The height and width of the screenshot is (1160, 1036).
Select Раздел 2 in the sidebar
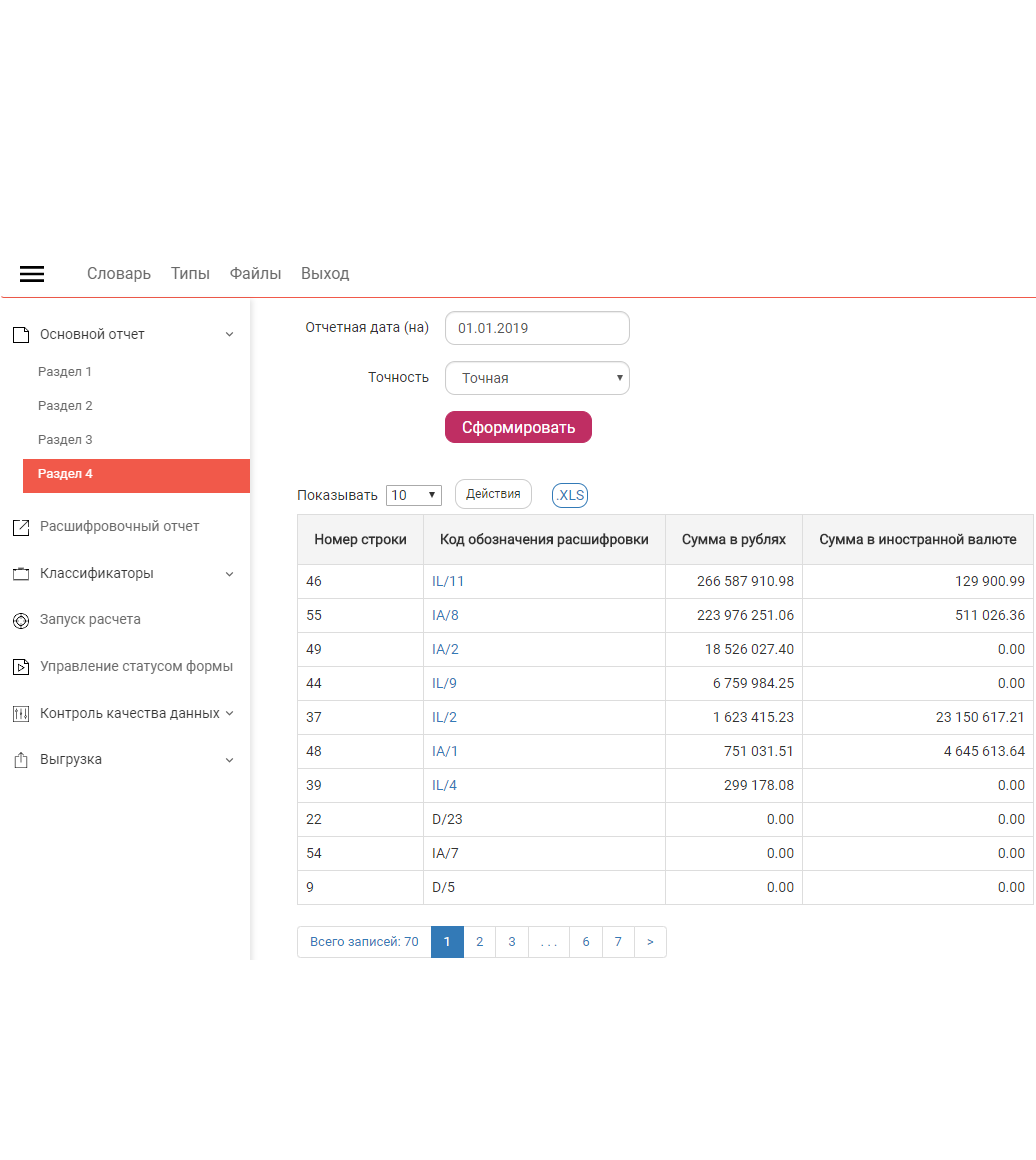click(65, 406)
